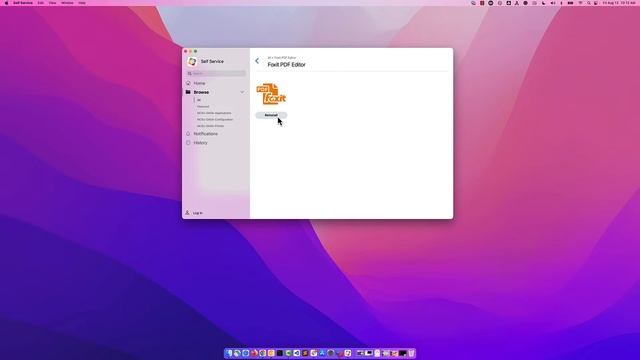The width and height of the screenshot is (640, 360).
Task: Open the Help menu in menu bar
Action: 82,3
